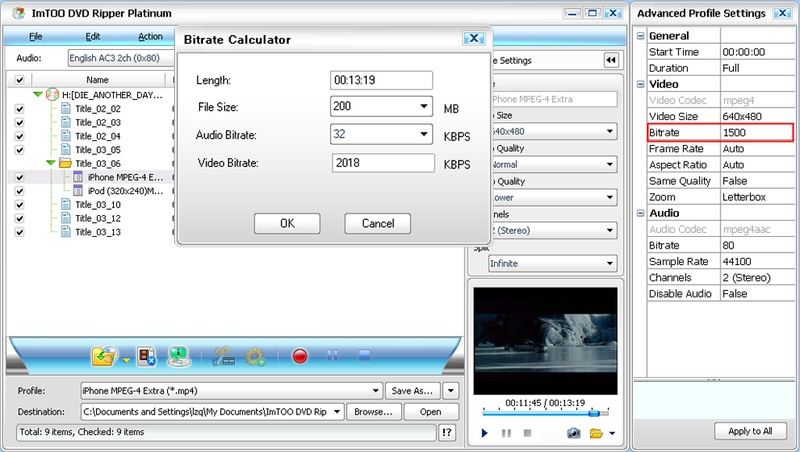800x452 pixels.
Task: Click the video preview thumbnail
Action: (x=545, y=341)
